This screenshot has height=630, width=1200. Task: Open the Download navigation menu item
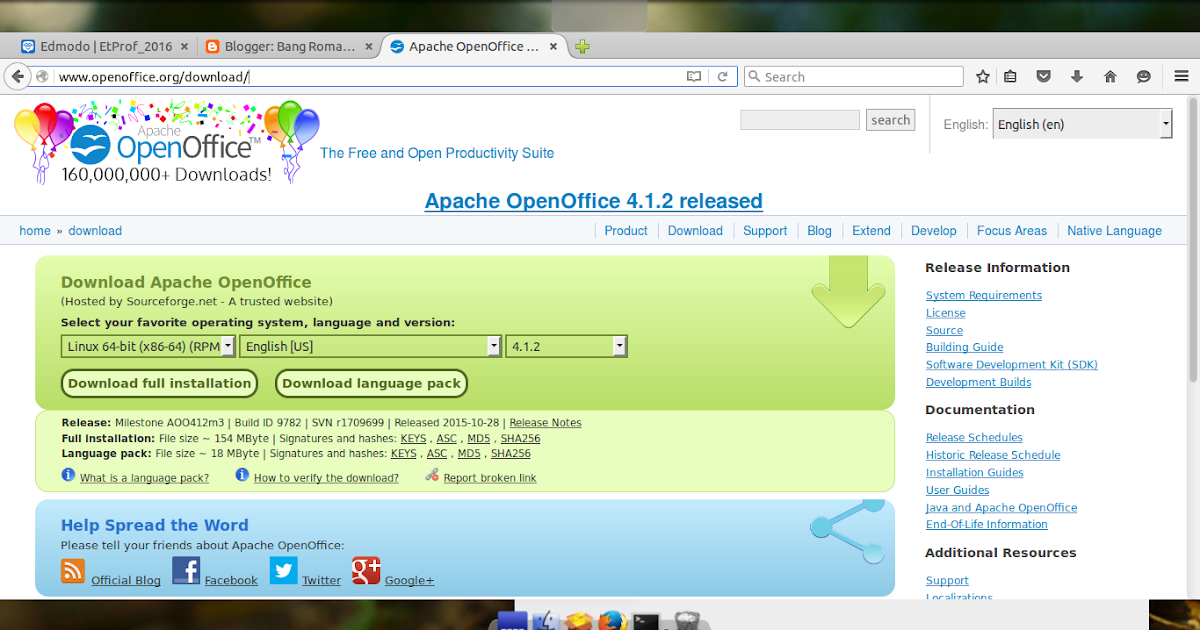pos(695,231)
